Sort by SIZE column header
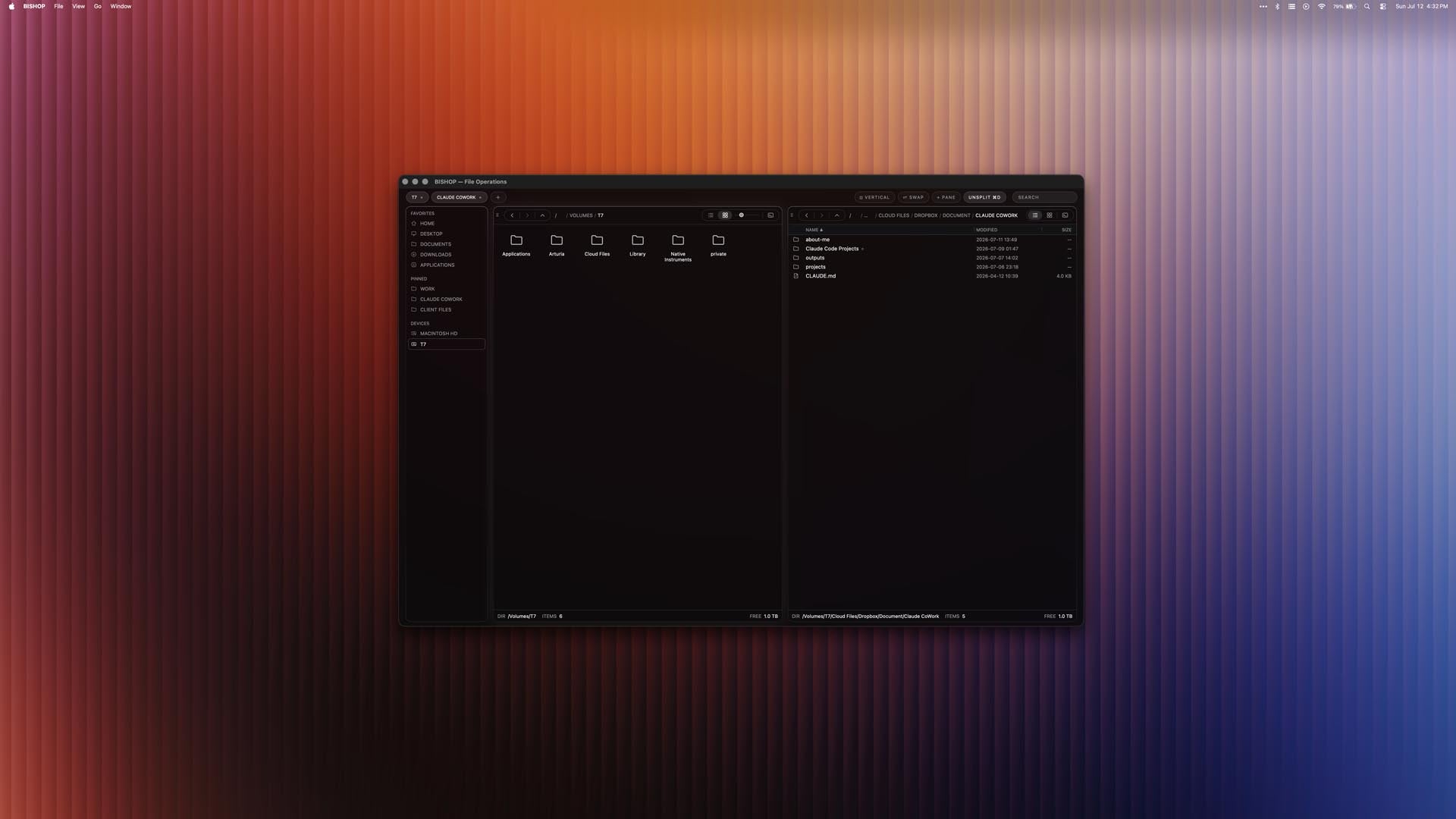Image resolution: width=1456 pixels, height=819 pixels. 1066,230
